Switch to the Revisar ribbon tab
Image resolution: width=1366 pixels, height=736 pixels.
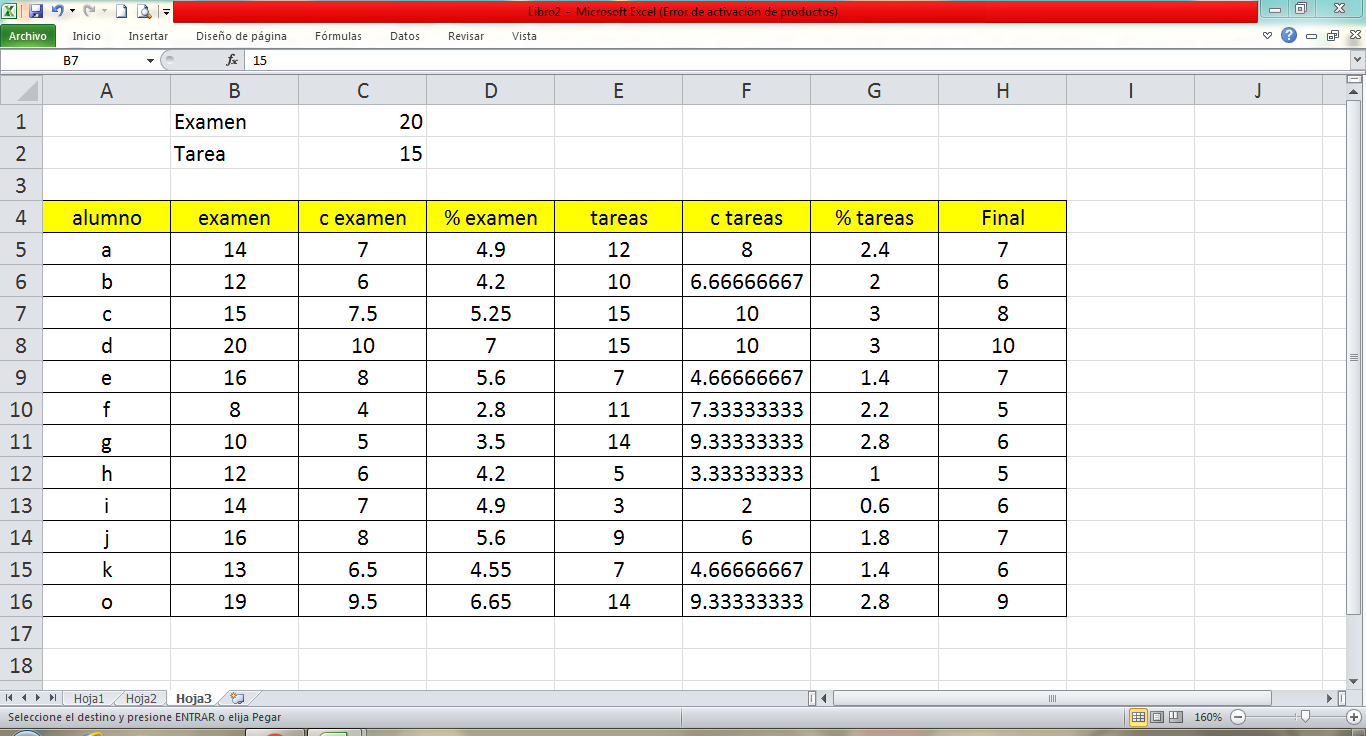(466, 36)
